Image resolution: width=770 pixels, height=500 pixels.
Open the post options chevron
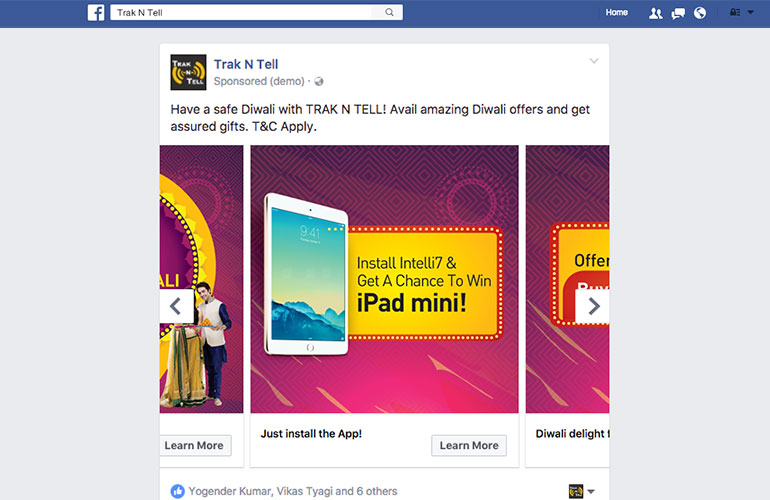(x=594, y=61)
